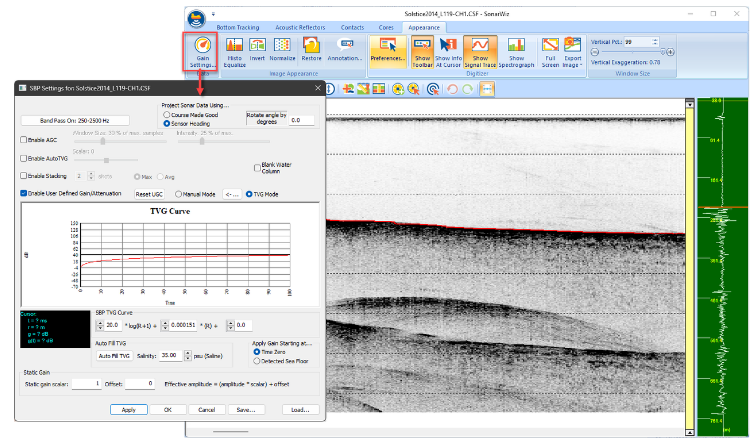Enable the AGC checkbox
750x439 pixels.
(x=23, y=140)
